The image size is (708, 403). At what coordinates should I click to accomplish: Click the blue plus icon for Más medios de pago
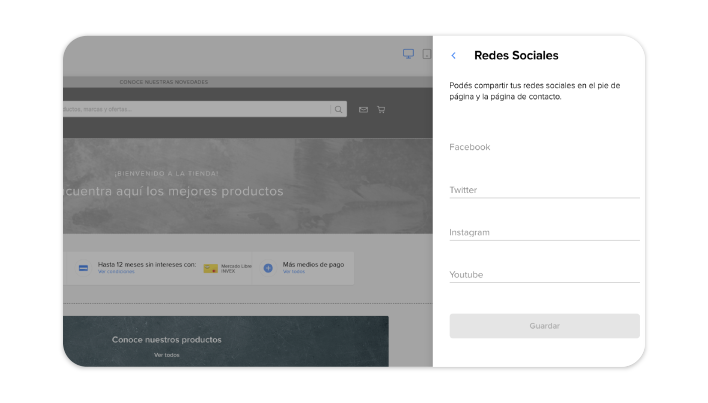click(268, 268)
